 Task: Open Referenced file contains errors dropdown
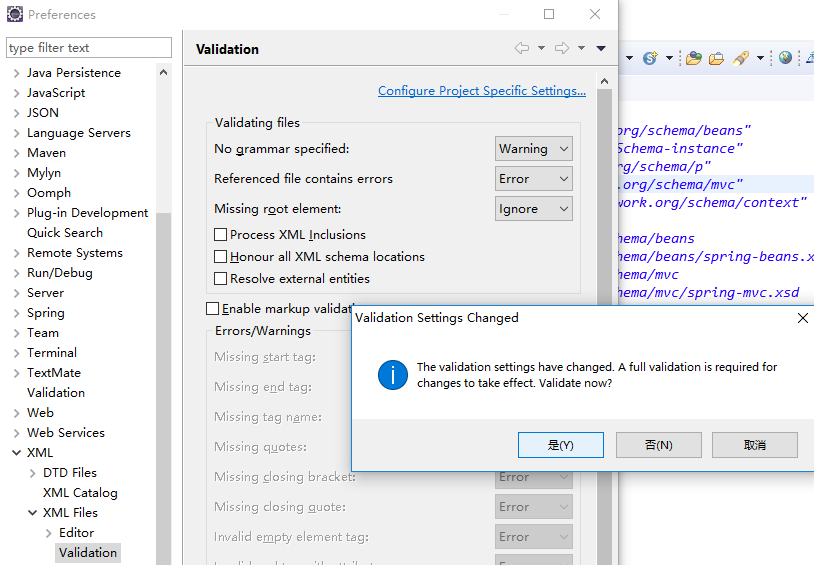coord(534,179)
